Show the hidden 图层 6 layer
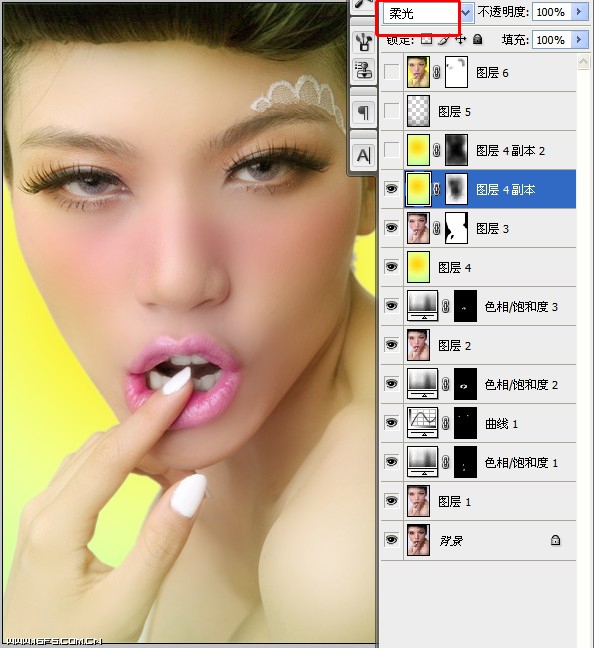This screenshot has height=648, width=594. click(391, 72)
